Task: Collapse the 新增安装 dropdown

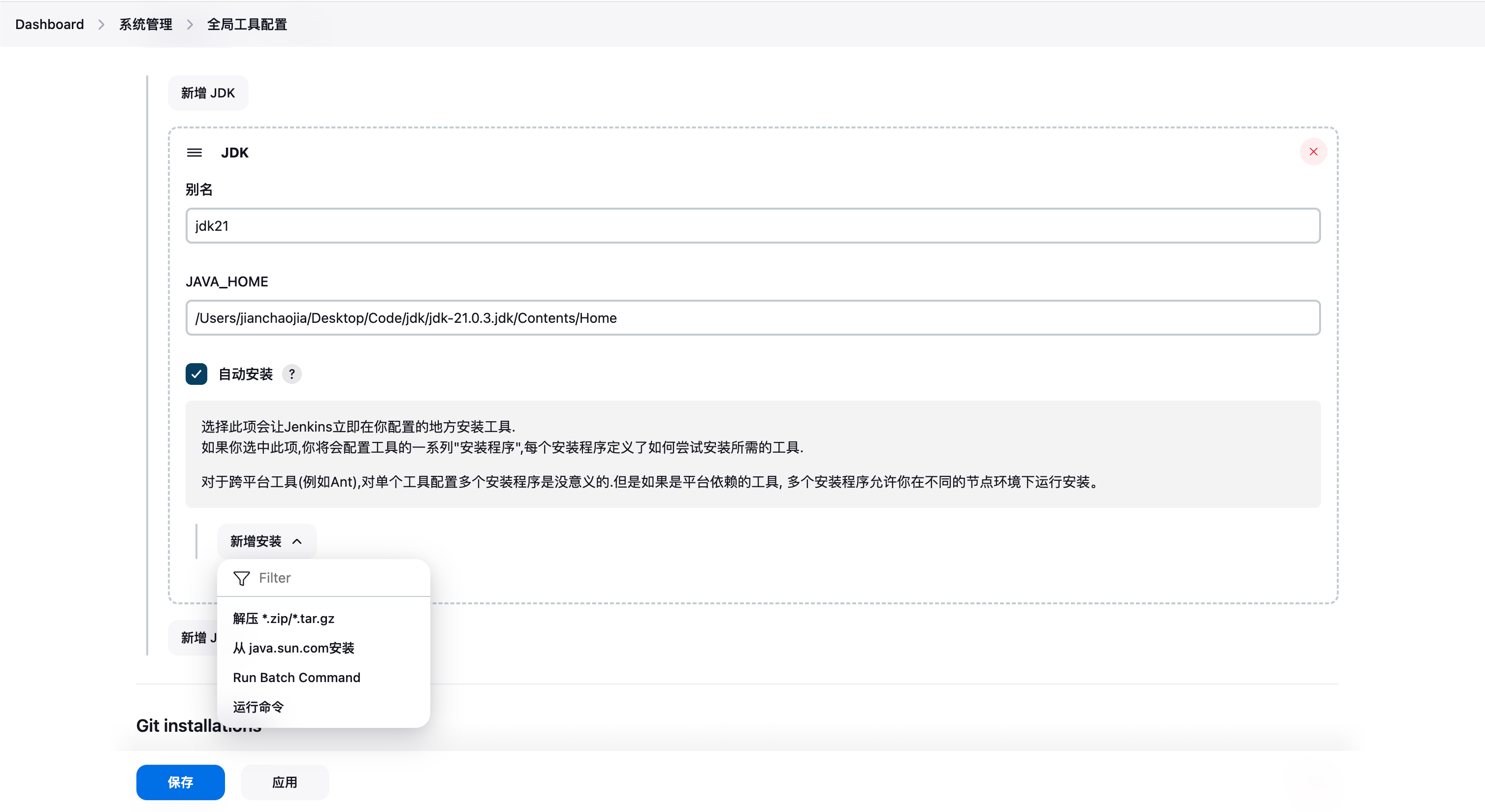Action: [x=266, y=541]
